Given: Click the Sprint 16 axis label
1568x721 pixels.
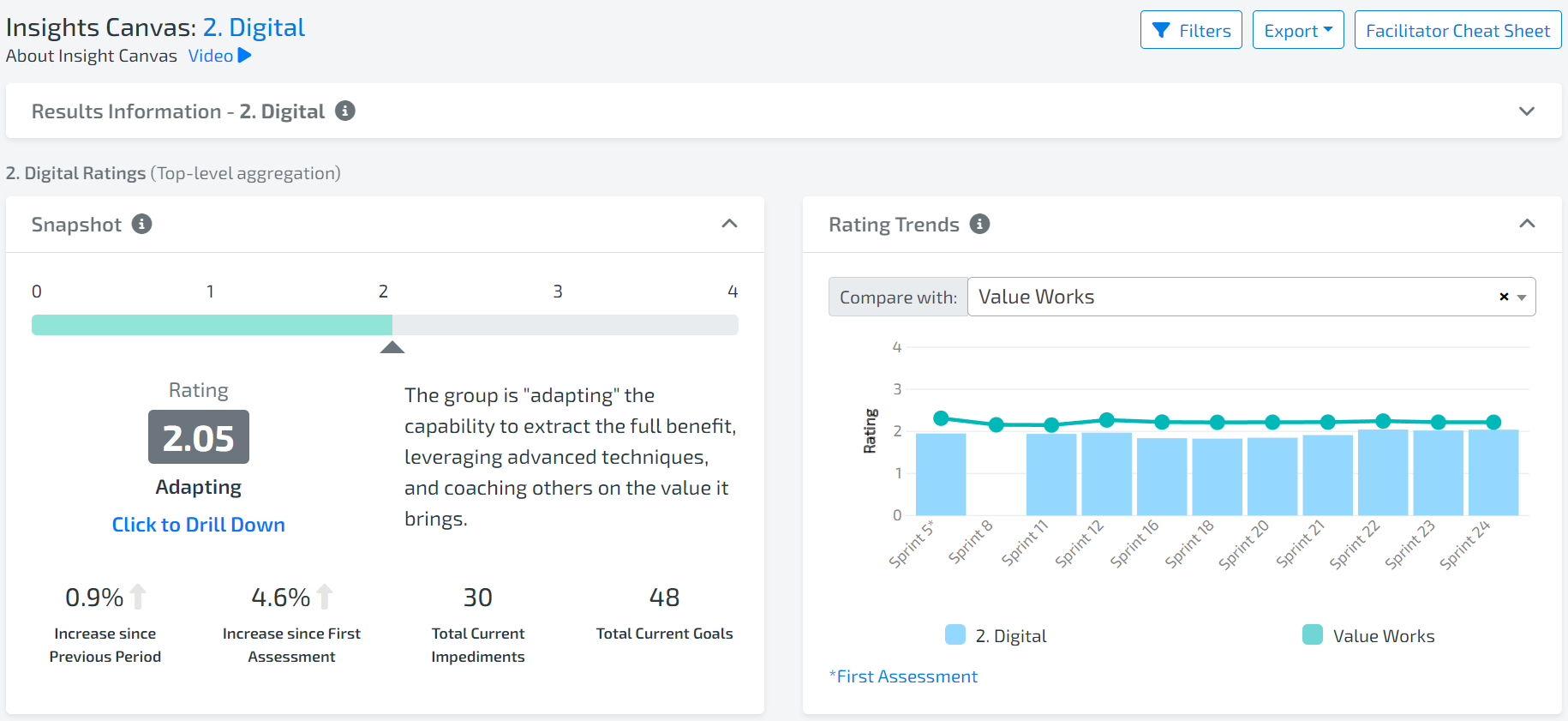Looking at the screenshot, I should pos(1134,544).
